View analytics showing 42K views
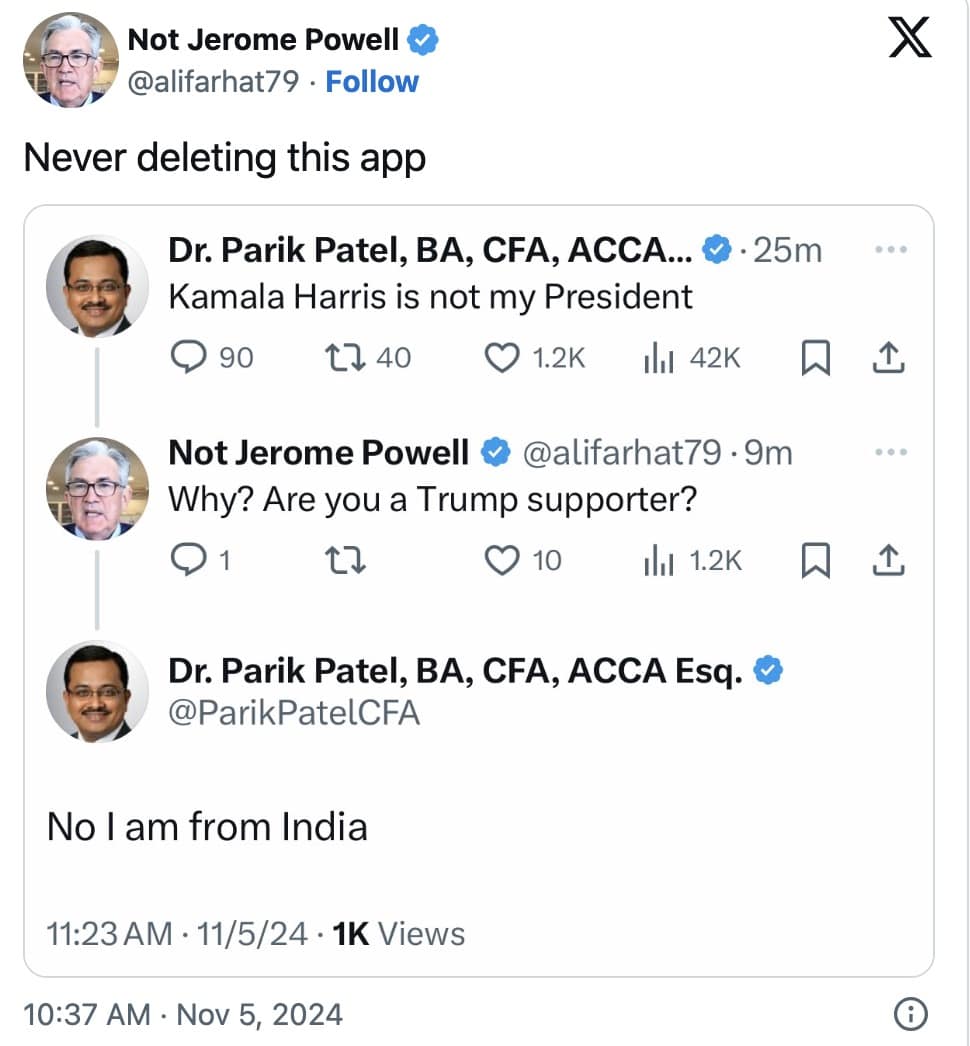Viewport: 970px width, 1046px height. pyautogui.click(x=656, y=358)
